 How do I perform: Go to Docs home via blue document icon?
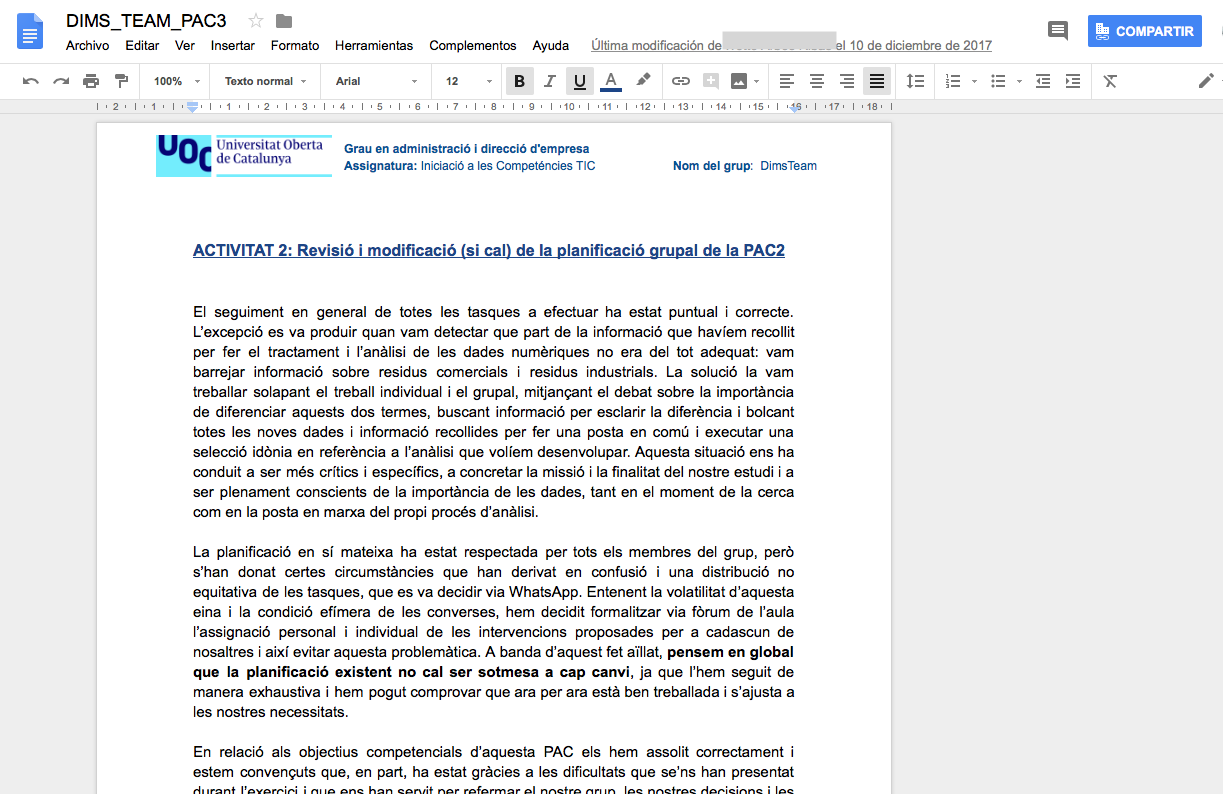tap(31, 31)
